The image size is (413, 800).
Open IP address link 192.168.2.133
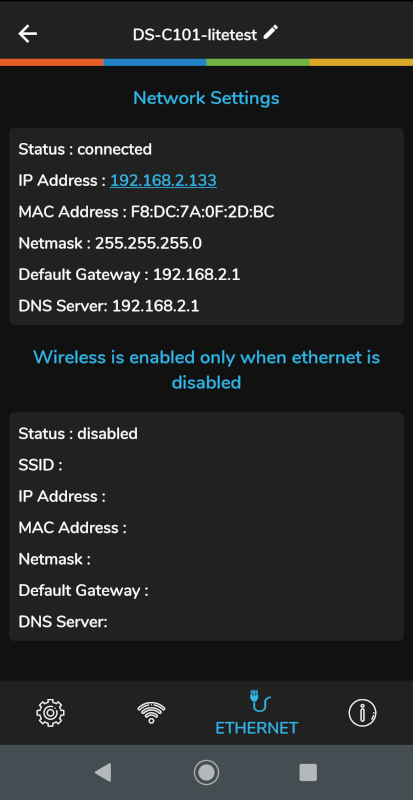coord(163,181)
